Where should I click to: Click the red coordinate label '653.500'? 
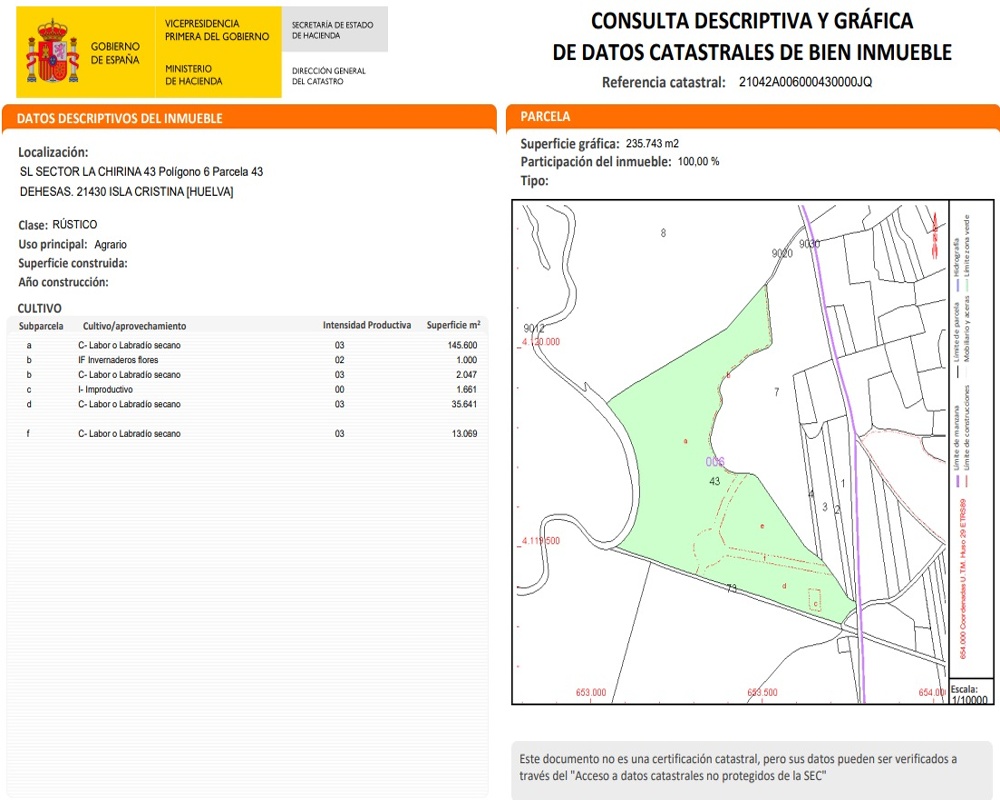[762, 692]
